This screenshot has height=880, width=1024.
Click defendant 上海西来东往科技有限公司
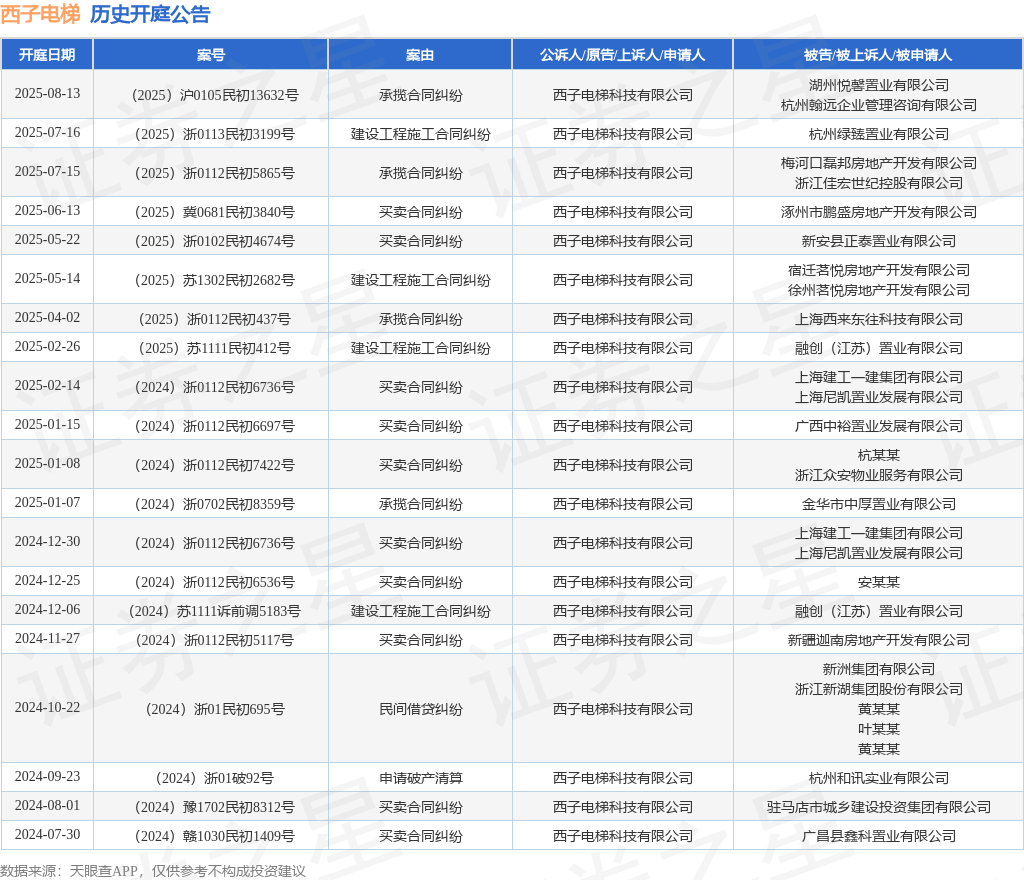tap(878, 319)
